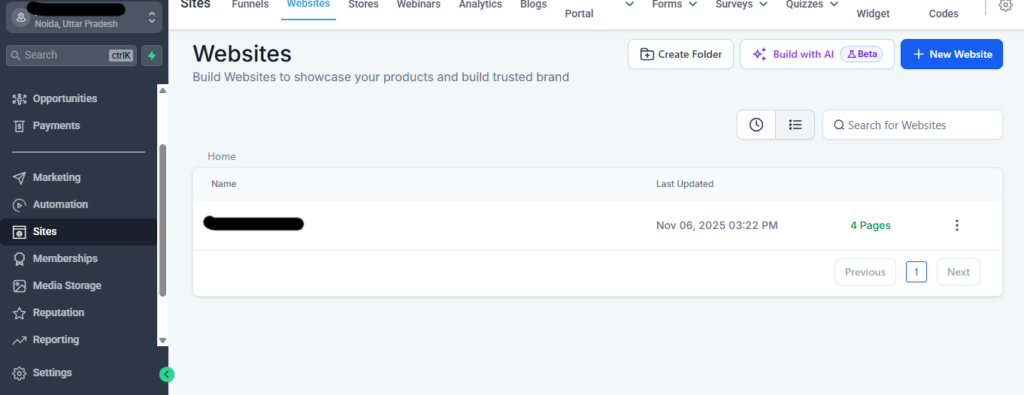The width and height of the screenshot is (1024, 395).
Task: Click the sidebar scrollbar up arrow
Action: tap(163, 90)
